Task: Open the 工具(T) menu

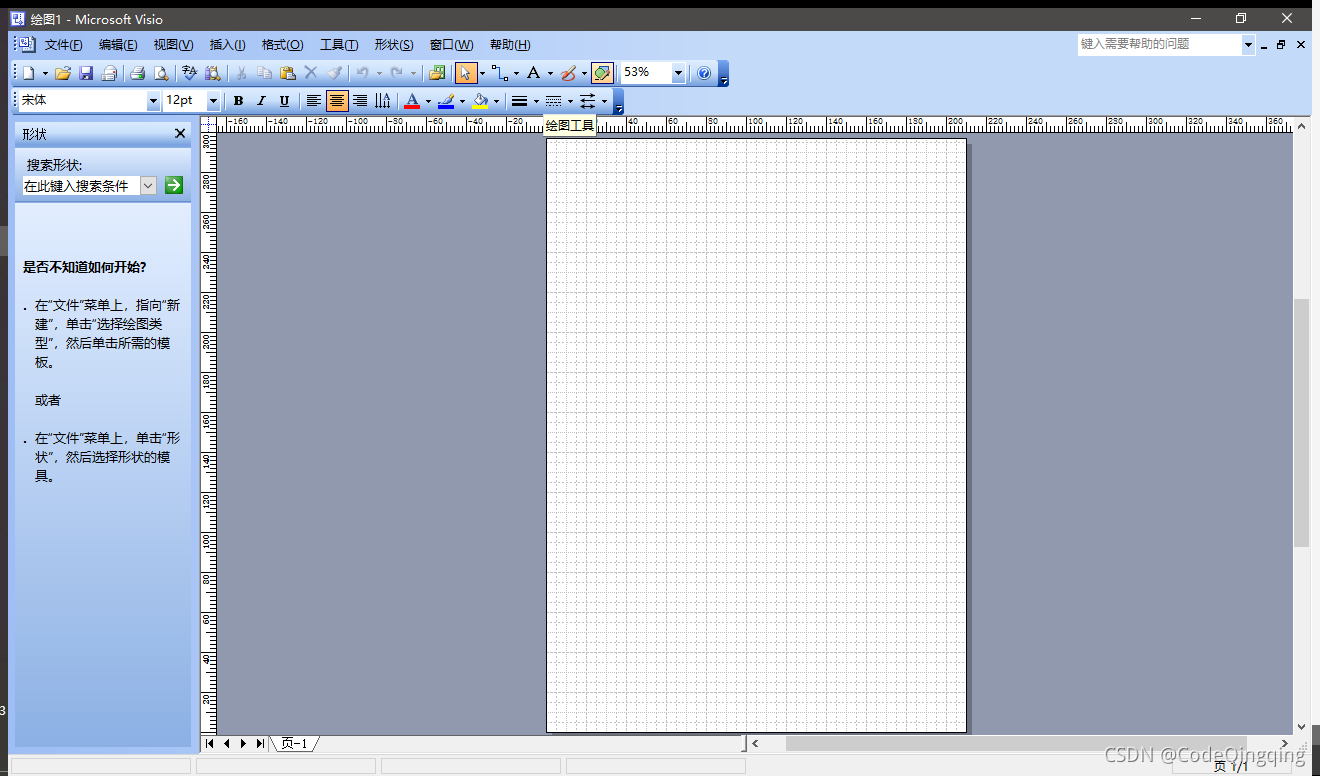Action: 339,45
